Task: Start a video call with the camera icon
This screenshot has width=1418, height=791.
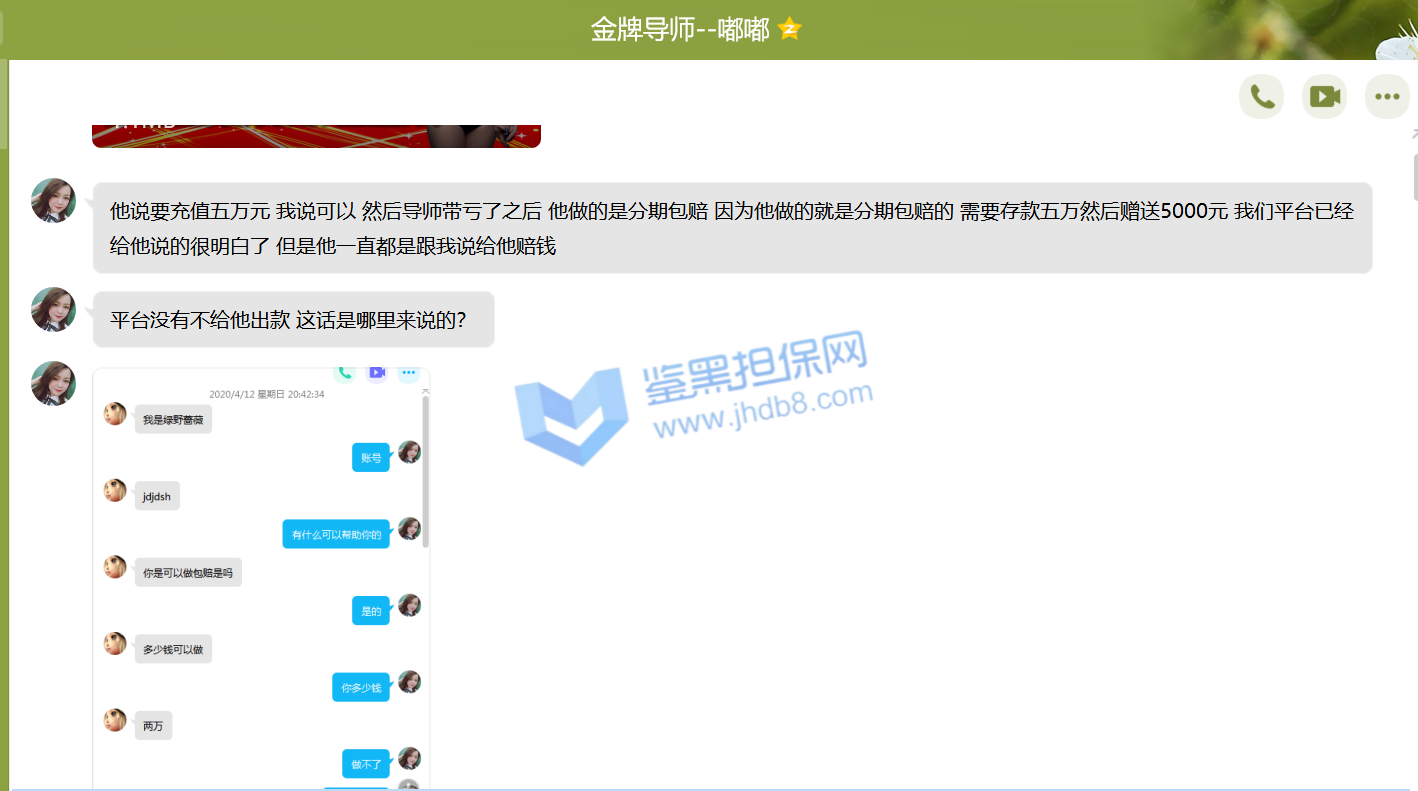Action: coord(1324,96)
